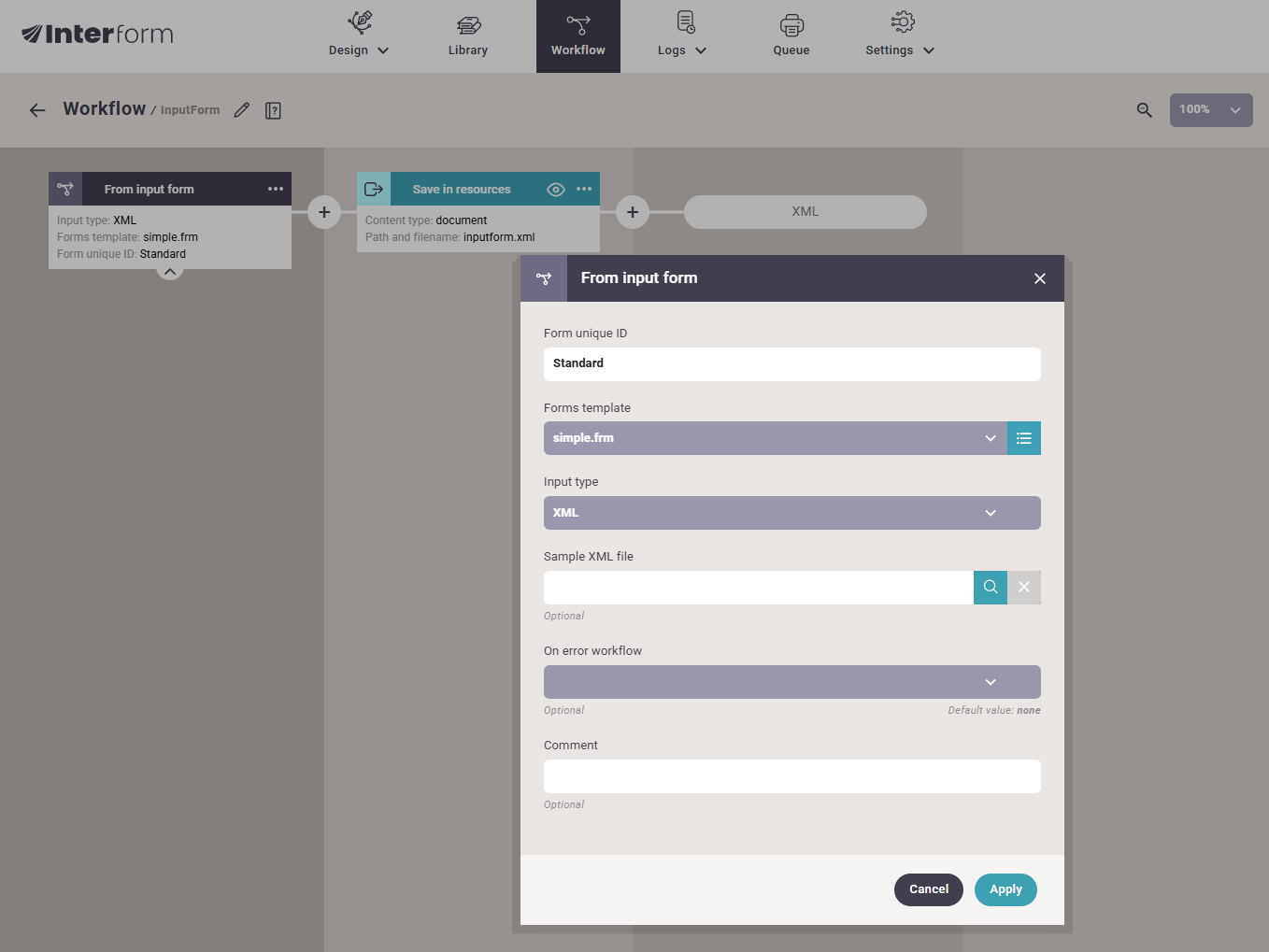This screenshot has width=1269, height=952.
Task: Click the magnifier search icon near zoom
Action: 1144,110
